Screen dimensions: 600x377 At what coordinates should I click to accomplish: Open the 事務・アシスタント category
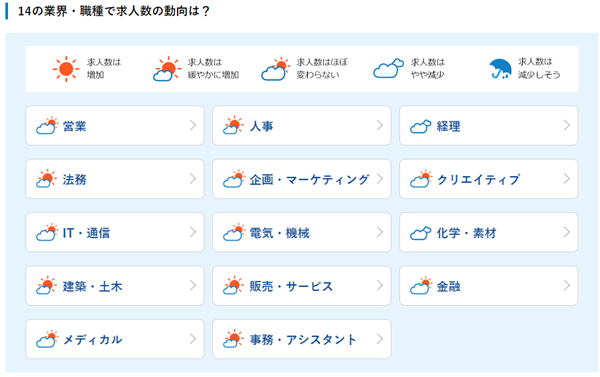point(302,339)
